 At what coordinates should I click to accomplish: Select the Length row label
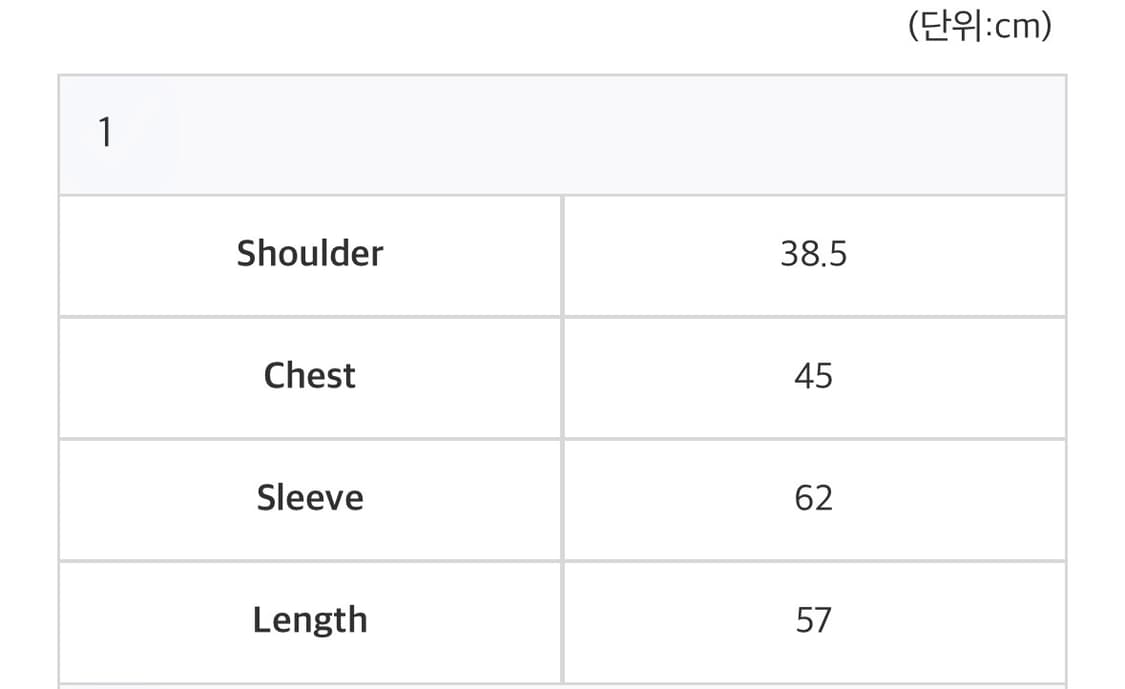point(309,620)
